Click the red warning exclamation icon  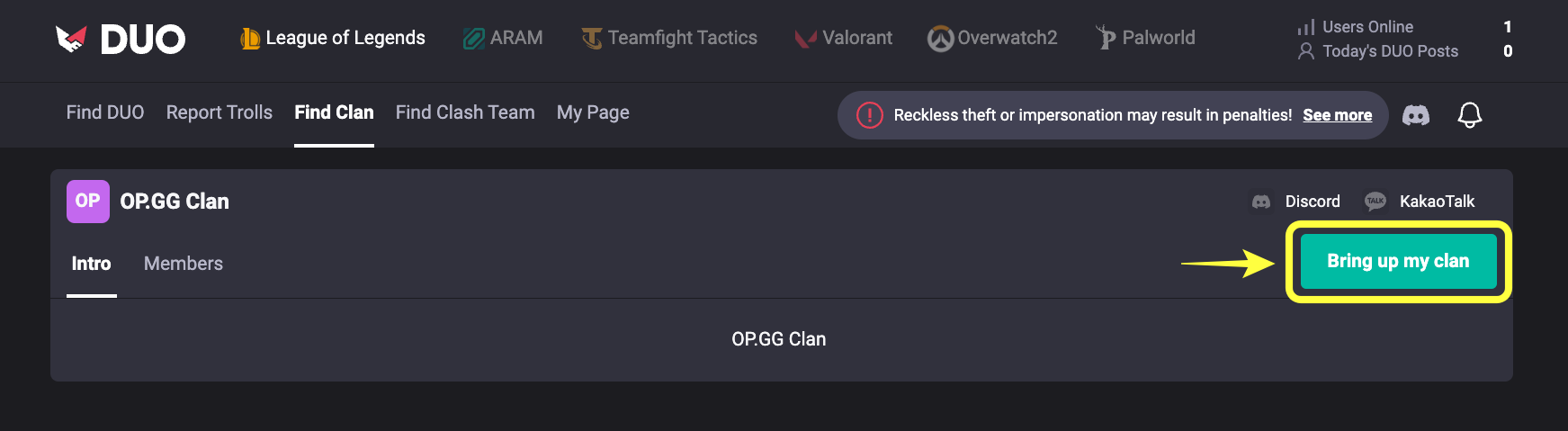point(870,115)
